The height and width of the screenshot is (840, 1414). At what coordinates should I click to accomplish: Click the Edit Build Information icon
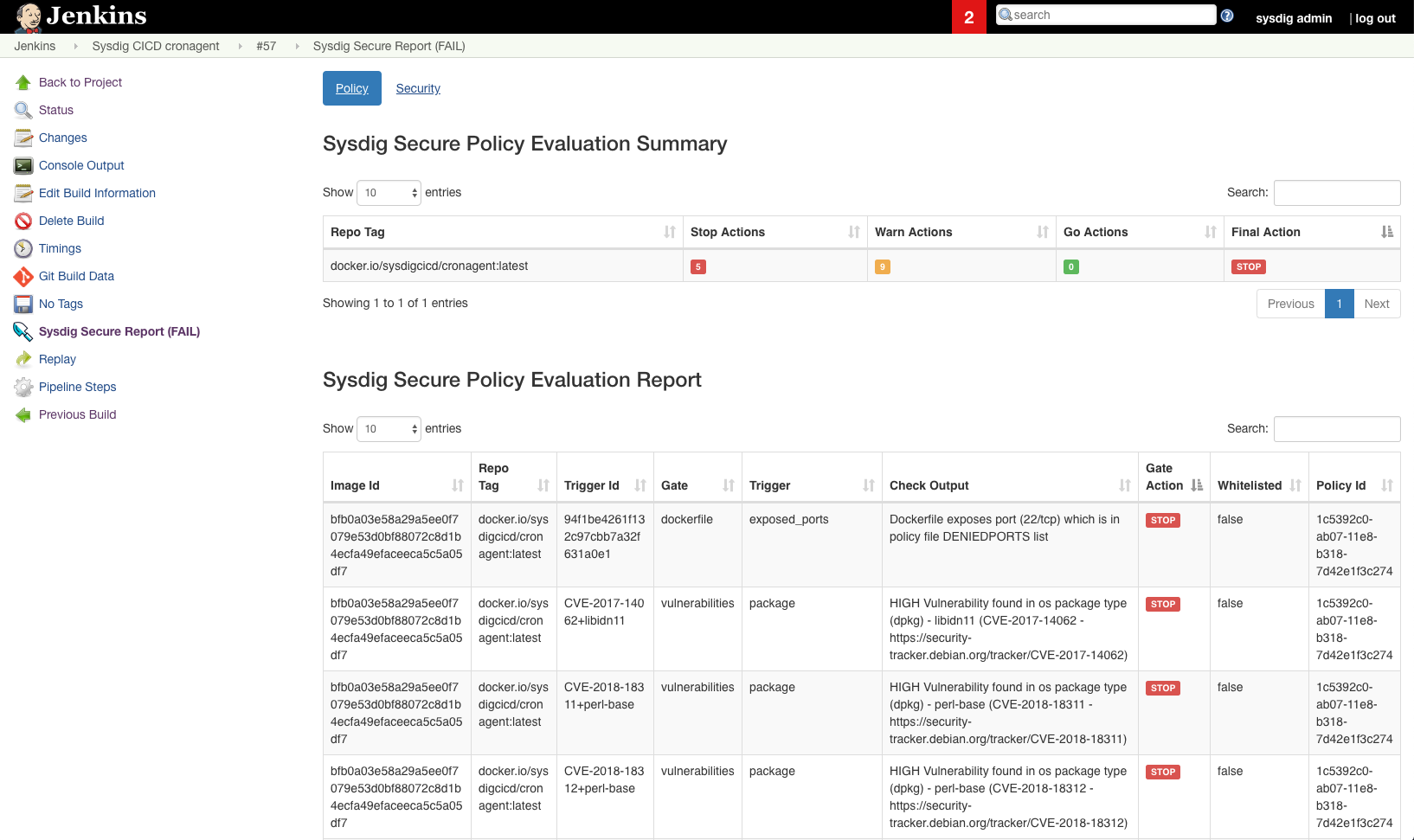pos(23,193)
